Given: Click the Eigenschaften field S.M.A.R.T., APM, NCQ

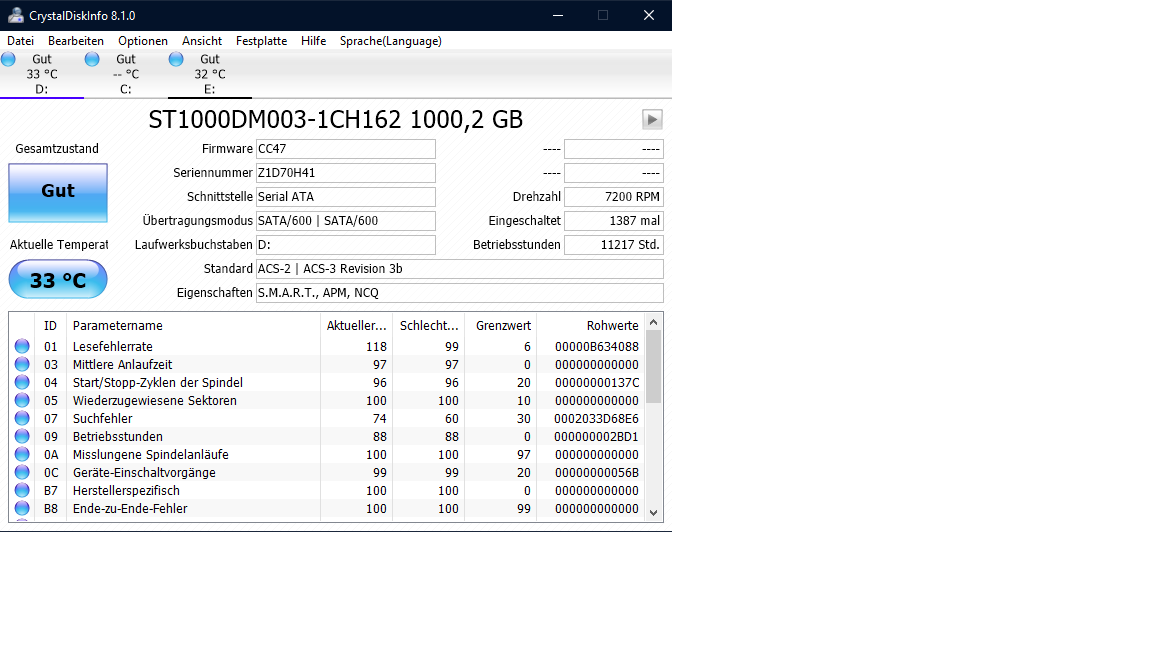Looking at the screenshot, I should (x=459, y=292).
